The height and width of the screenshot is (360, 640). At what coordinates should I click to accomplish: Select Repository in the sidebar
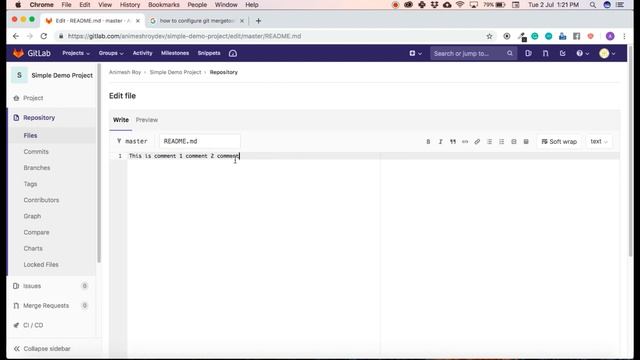[39, 118]
